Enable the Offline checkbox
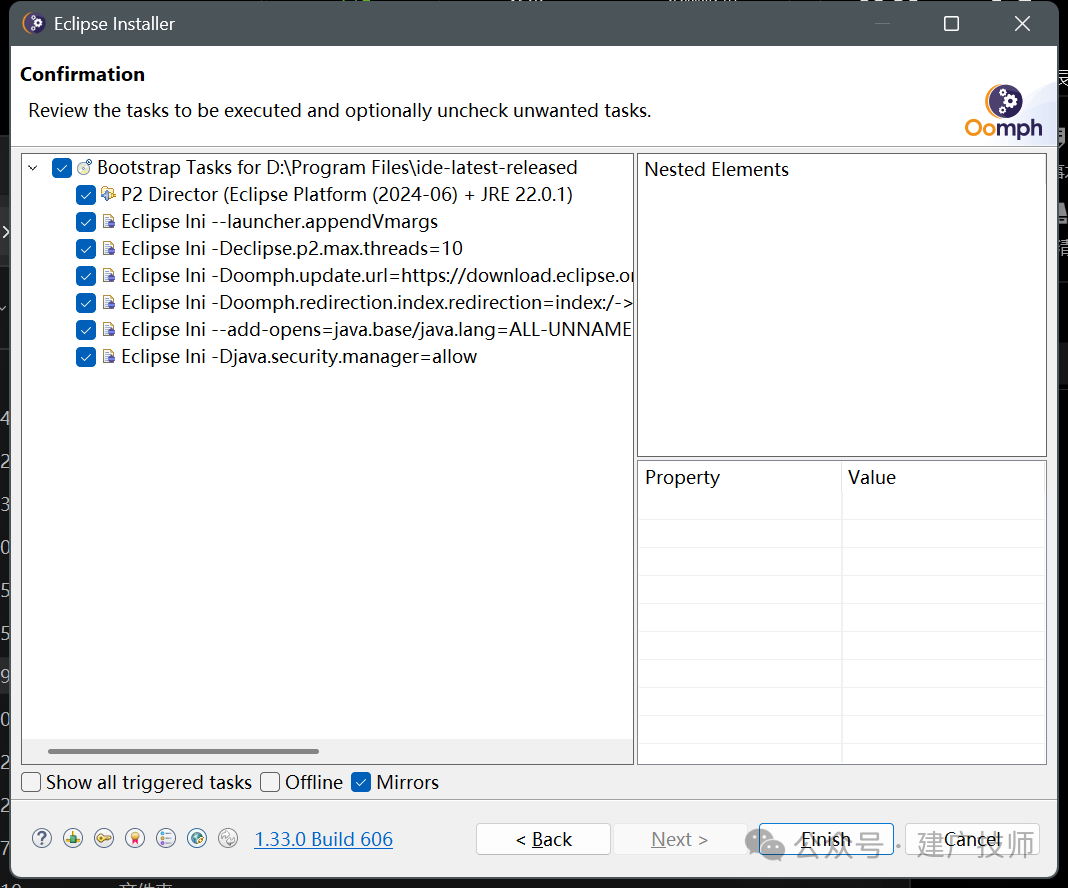 (270, 782)
